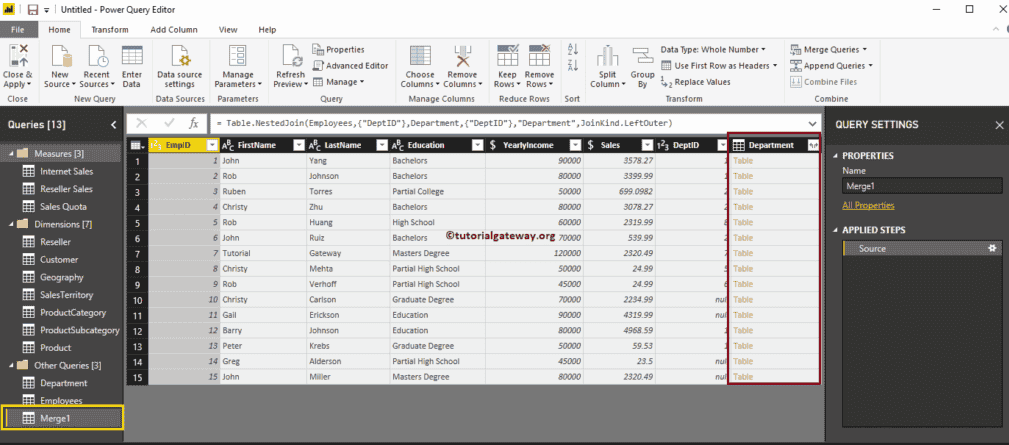Collapse the Properties section
1009x445 pixels.
point(837,156)
